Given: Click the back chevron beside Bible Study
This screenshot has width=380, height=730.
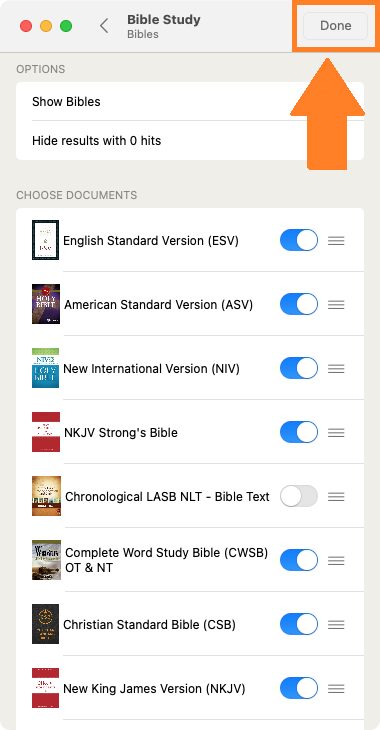Looking at the screenshot, I should click(104, 26).
